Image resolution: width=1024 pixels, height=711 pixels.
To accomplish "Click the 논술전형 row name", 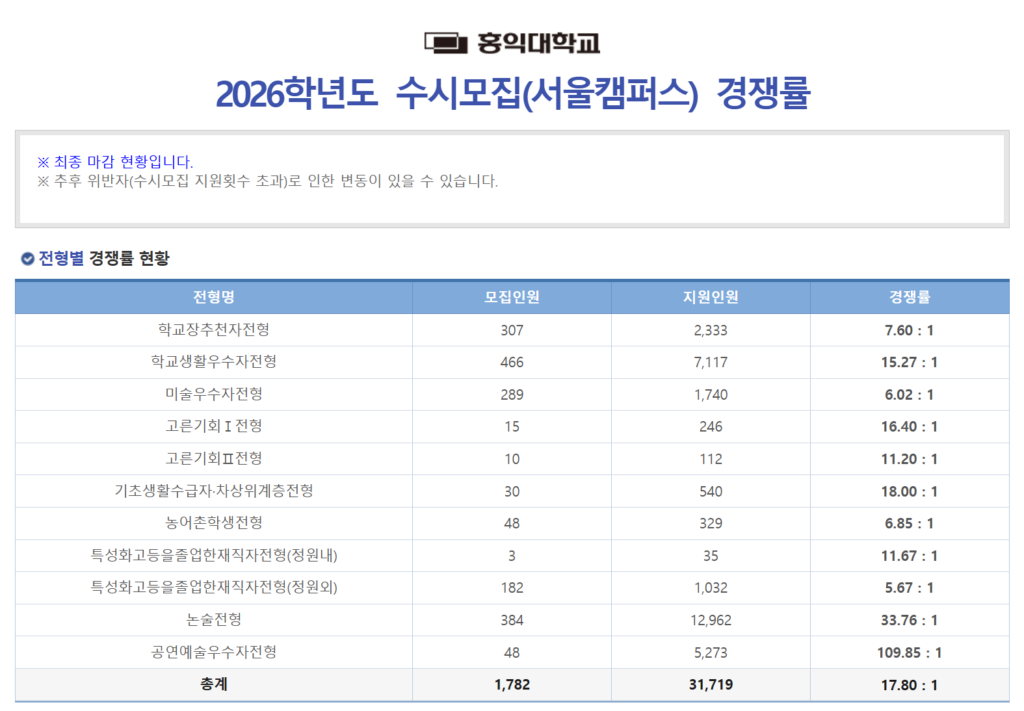I will point(214,620).
